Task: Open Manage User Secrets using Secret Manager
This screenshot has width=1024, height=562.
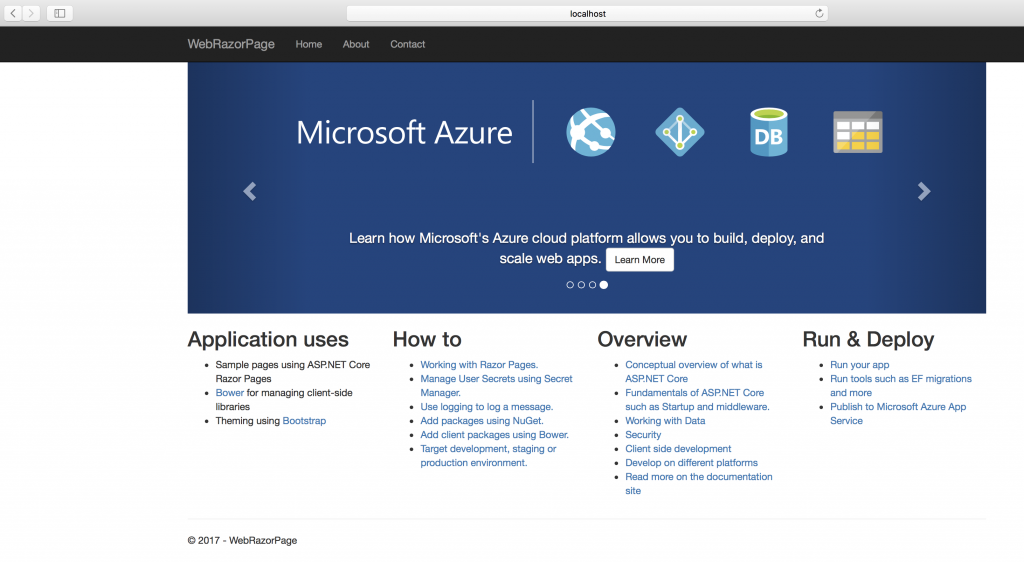Action: (x=496, y=385)
